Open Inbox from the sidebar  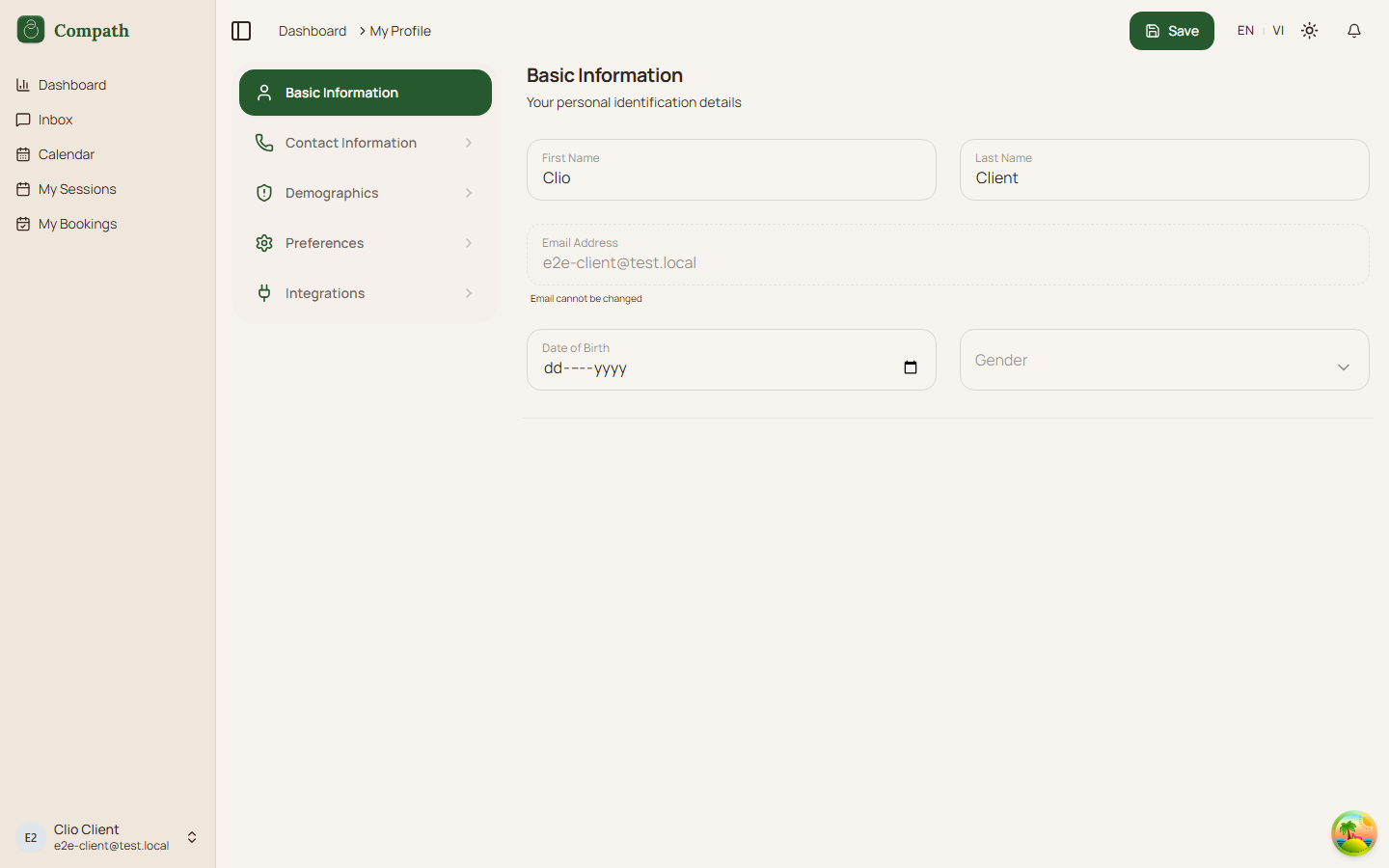(x=55, y=120)
